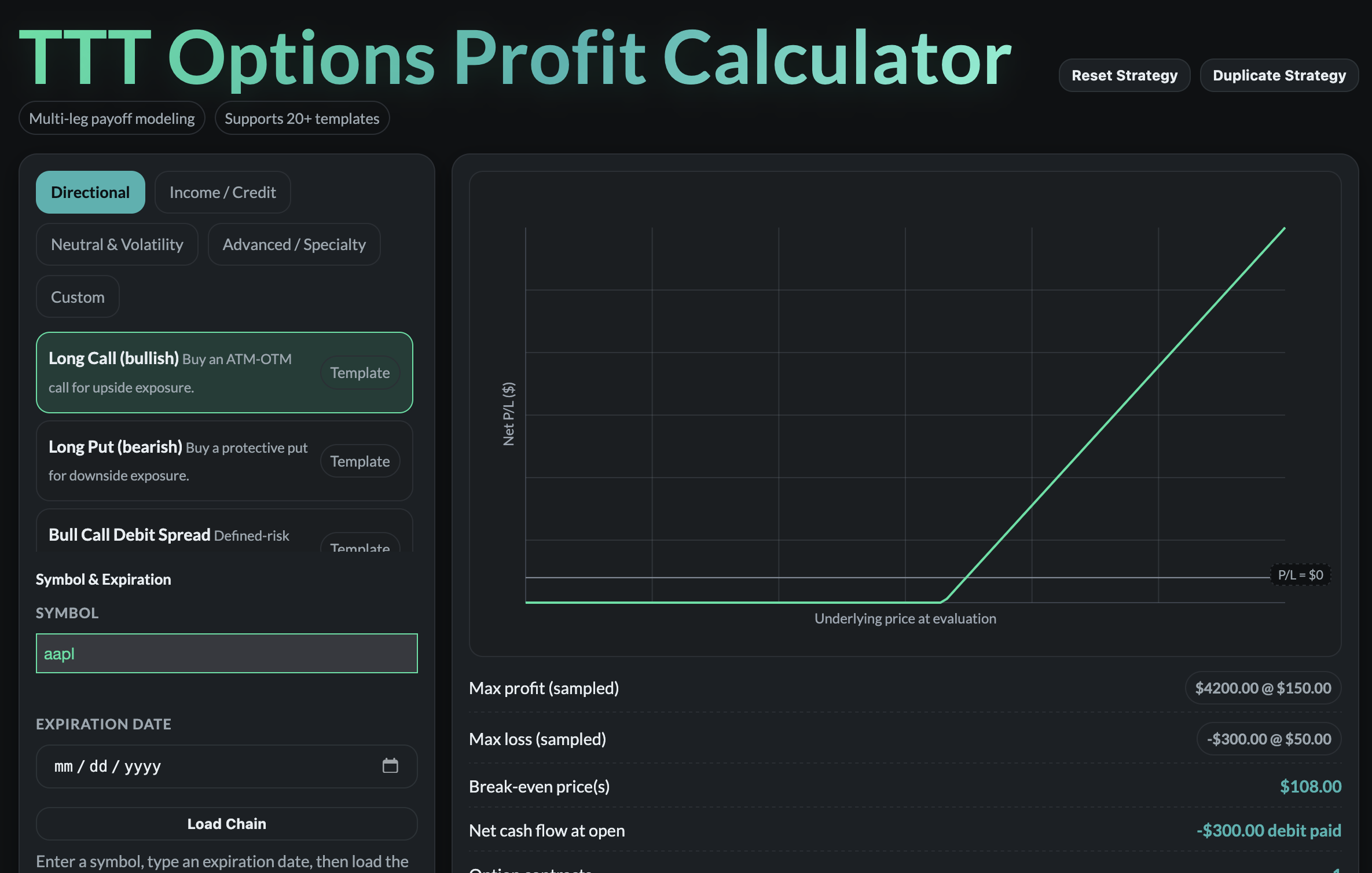The image size is (1372, 873).
Task: Click the Reset Strategy button
Action: click(x=1124, y=75)
